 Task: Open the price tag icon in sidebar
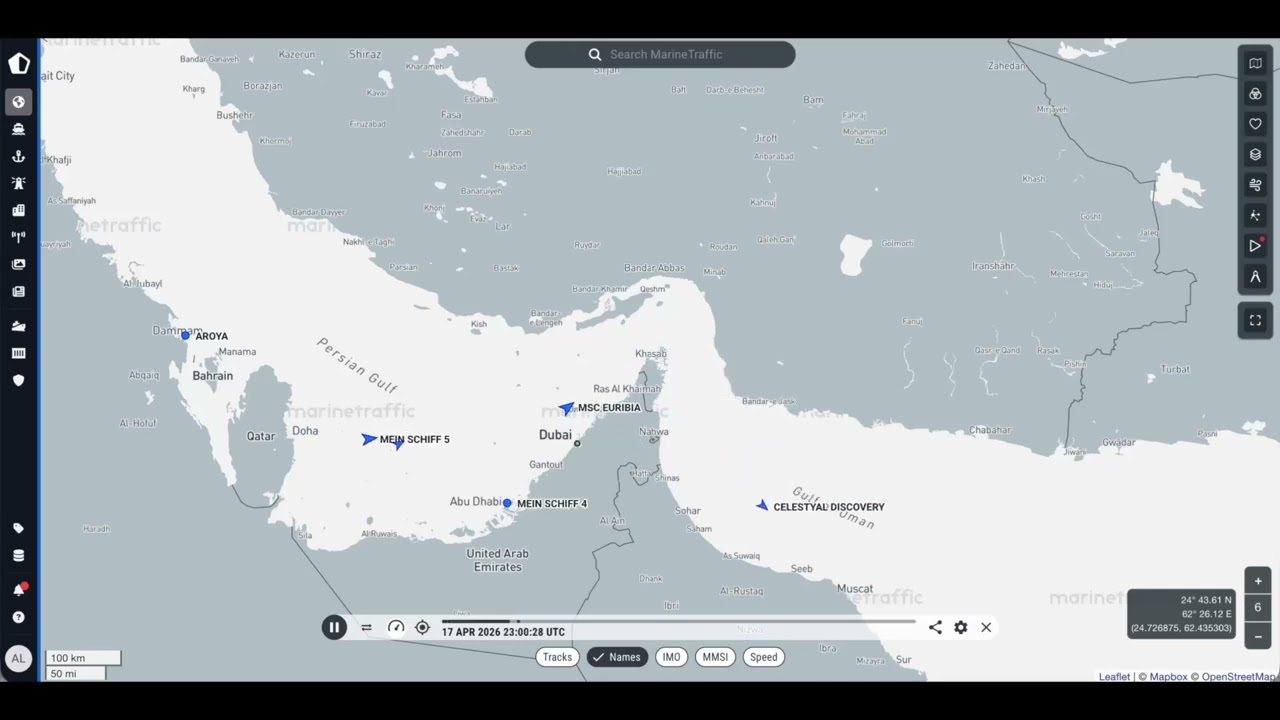point(18,528)
